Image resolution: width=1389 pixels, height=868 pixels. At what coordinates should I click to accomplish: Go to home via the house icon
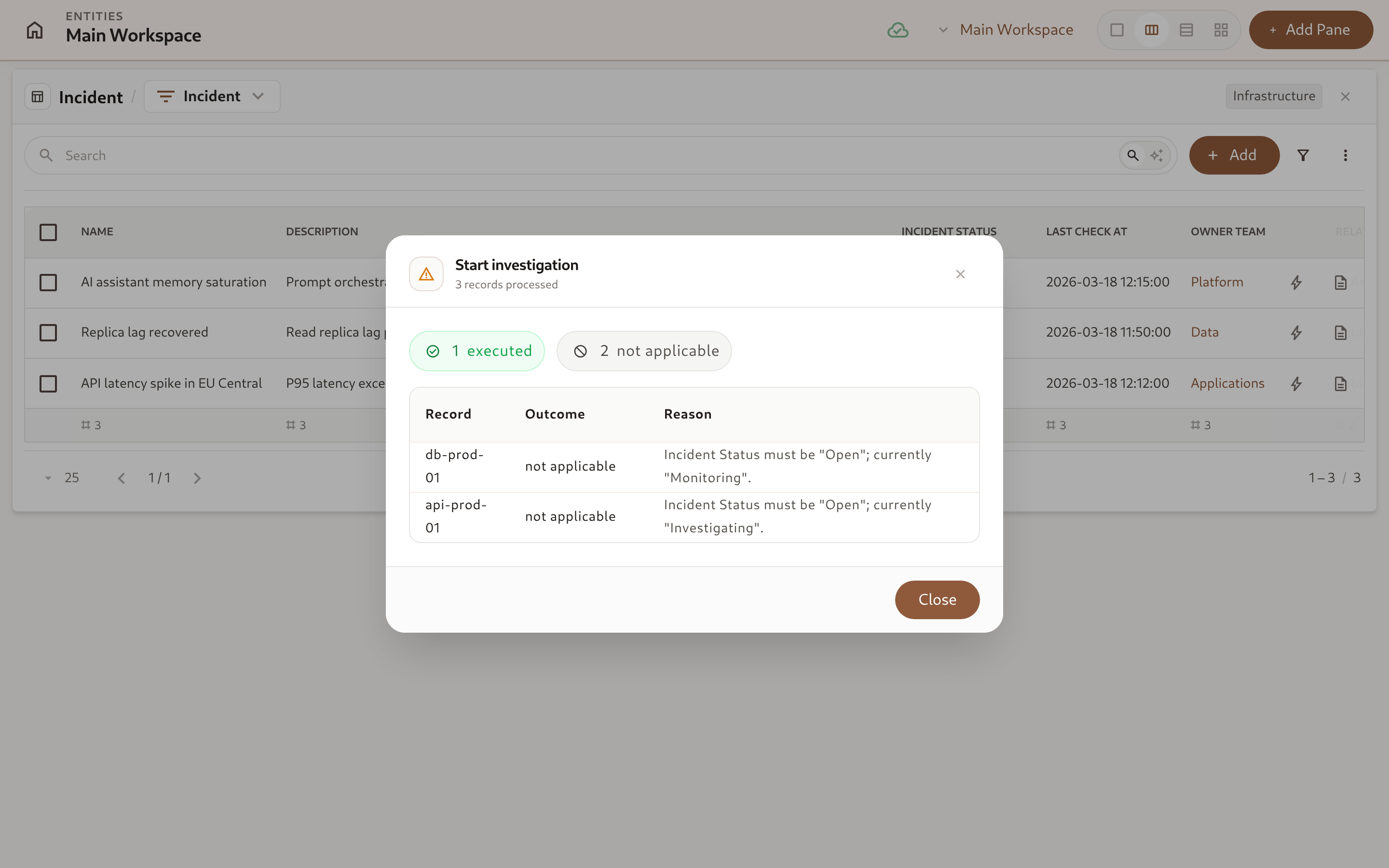[34, 30]
